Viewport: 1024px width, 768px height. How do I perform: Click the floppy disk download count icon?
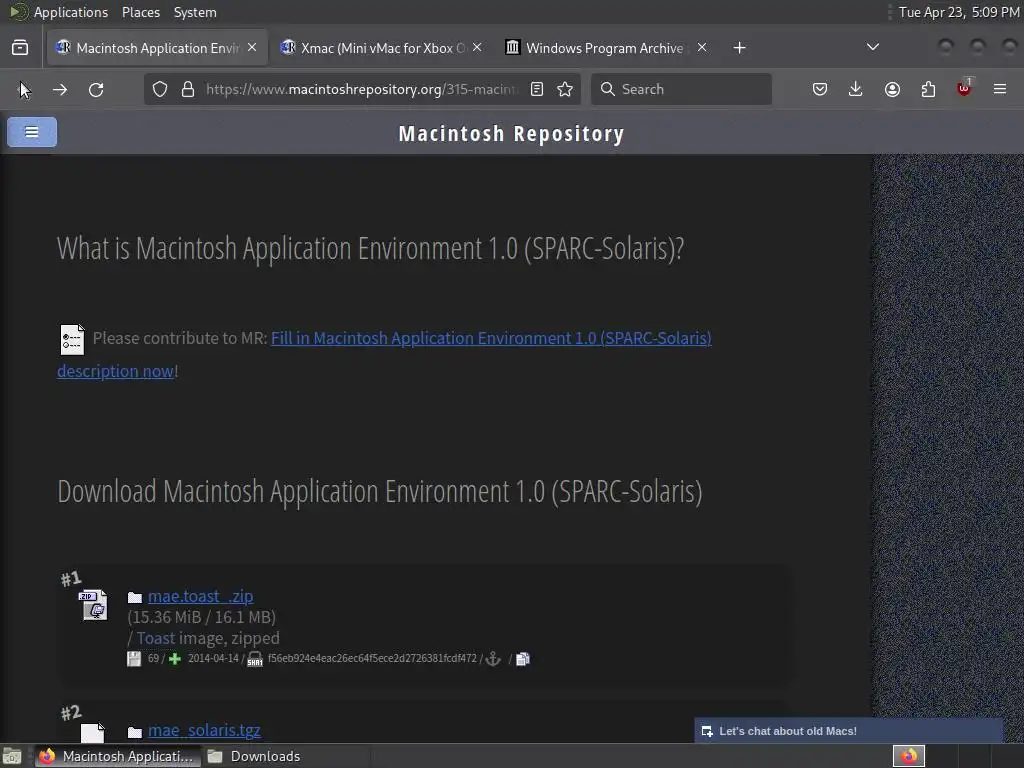[x=134, y=659]
